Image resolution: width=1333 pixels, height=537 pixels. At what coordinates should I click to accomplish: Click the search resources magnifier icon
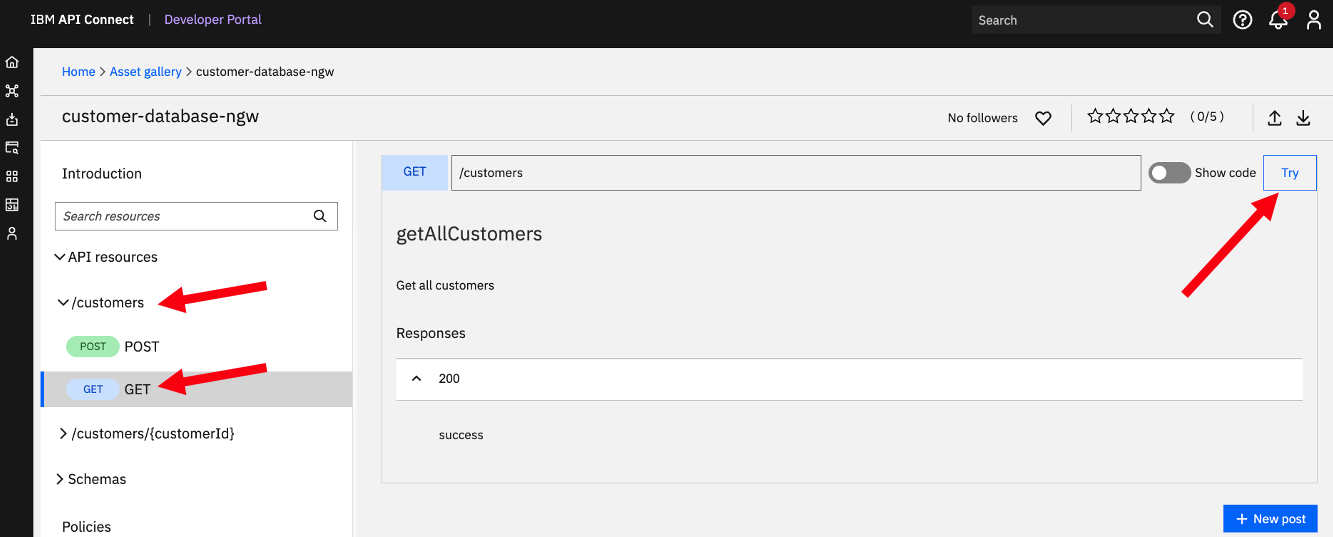(x=320, y=216)
